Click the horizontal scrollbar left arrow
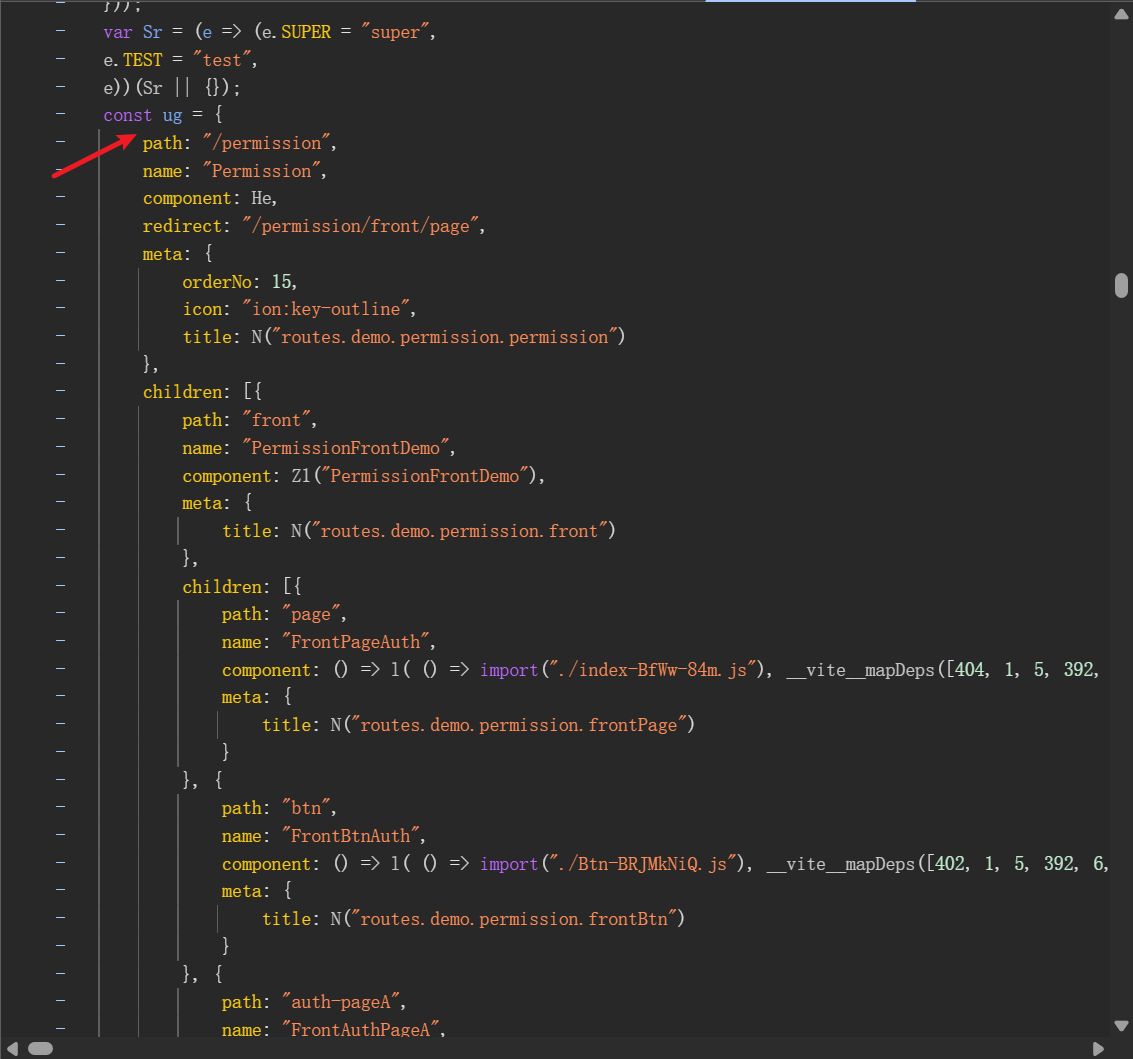The width and height of the screenshot is (1133, 1059). click(x=11, y=1048)
